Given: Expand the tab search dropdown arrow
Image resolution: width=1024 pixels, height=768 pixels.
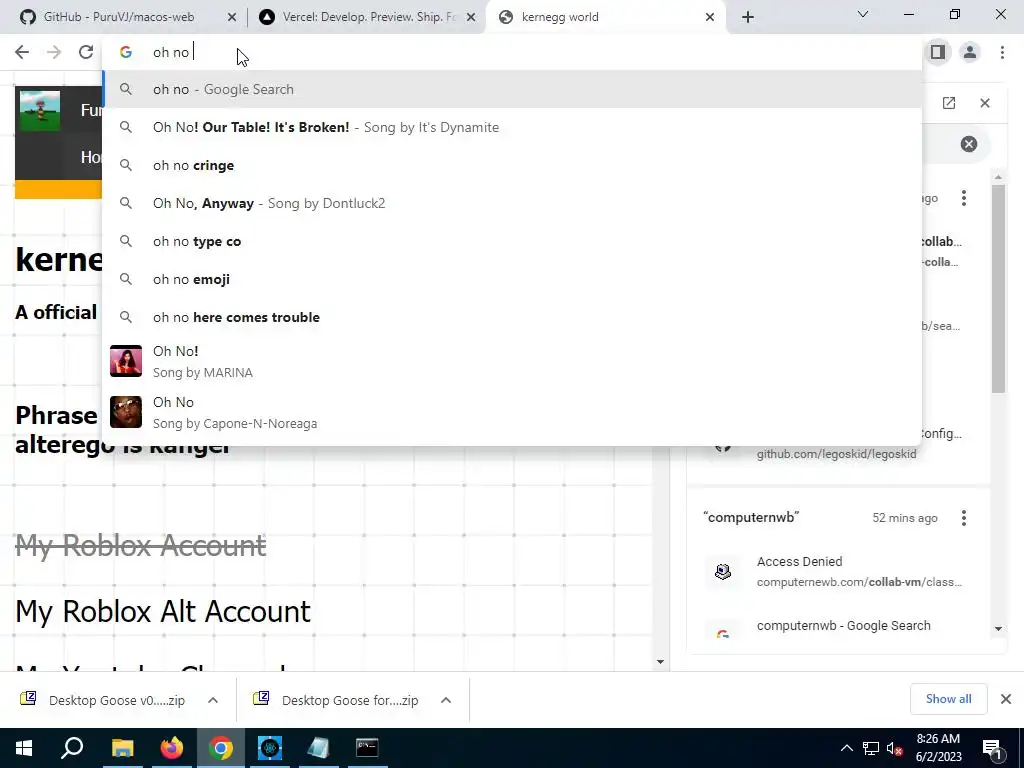Looking at the screenshot, I should (863, 14).
